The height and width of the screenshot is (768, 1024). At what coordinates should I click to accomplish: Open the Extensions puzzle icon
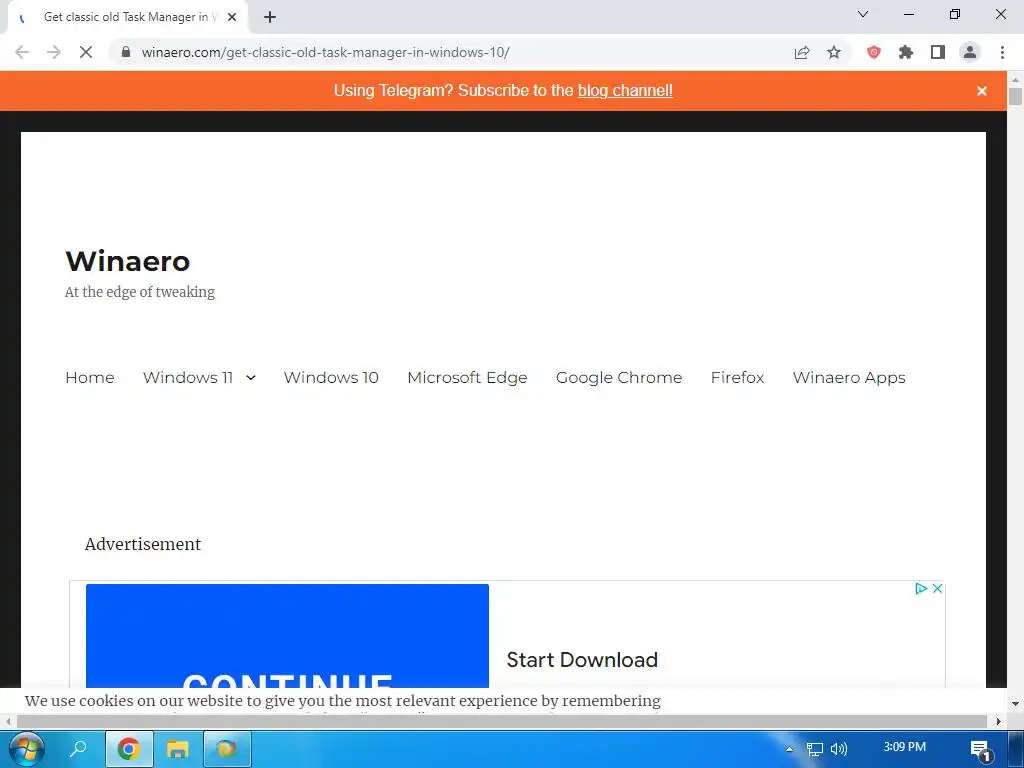tap(906, 52)
